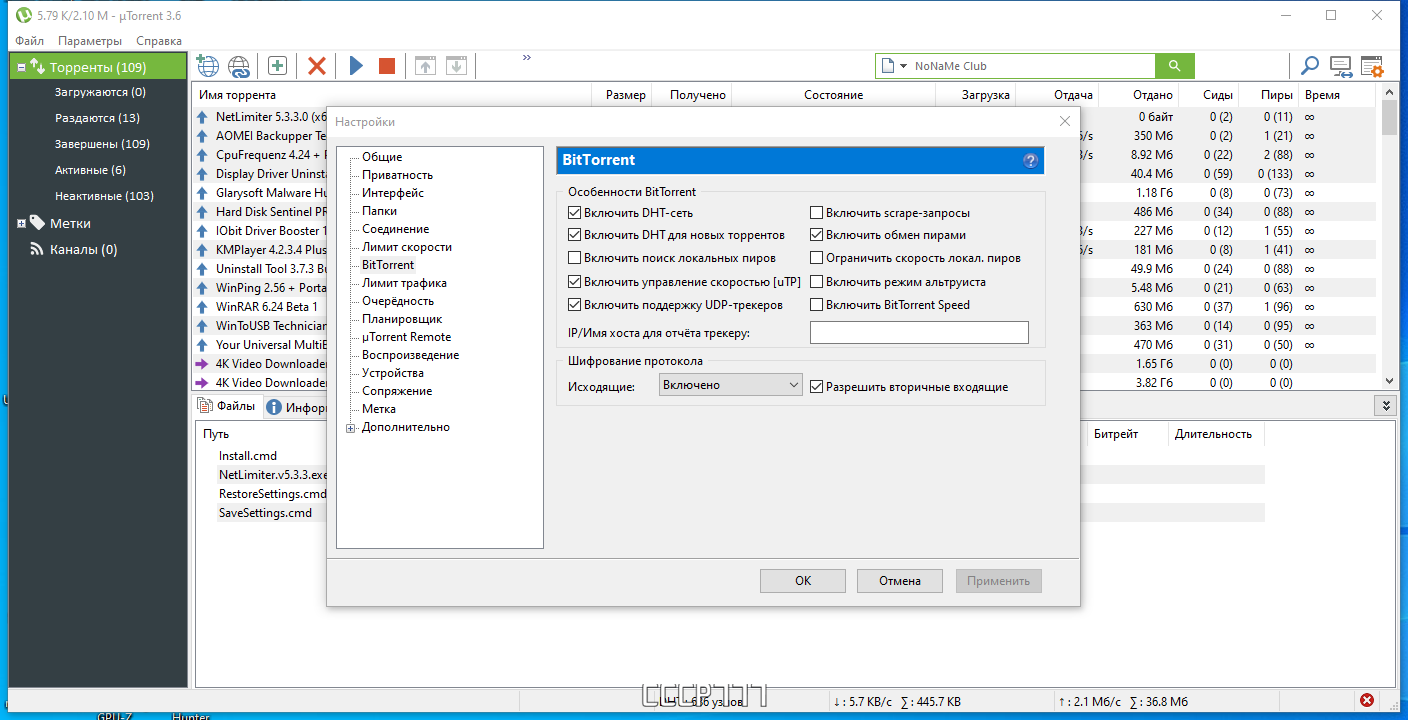Click the IP/Имя хоста input field
This screenshot has width=1408, height=720.
[919, 333]
